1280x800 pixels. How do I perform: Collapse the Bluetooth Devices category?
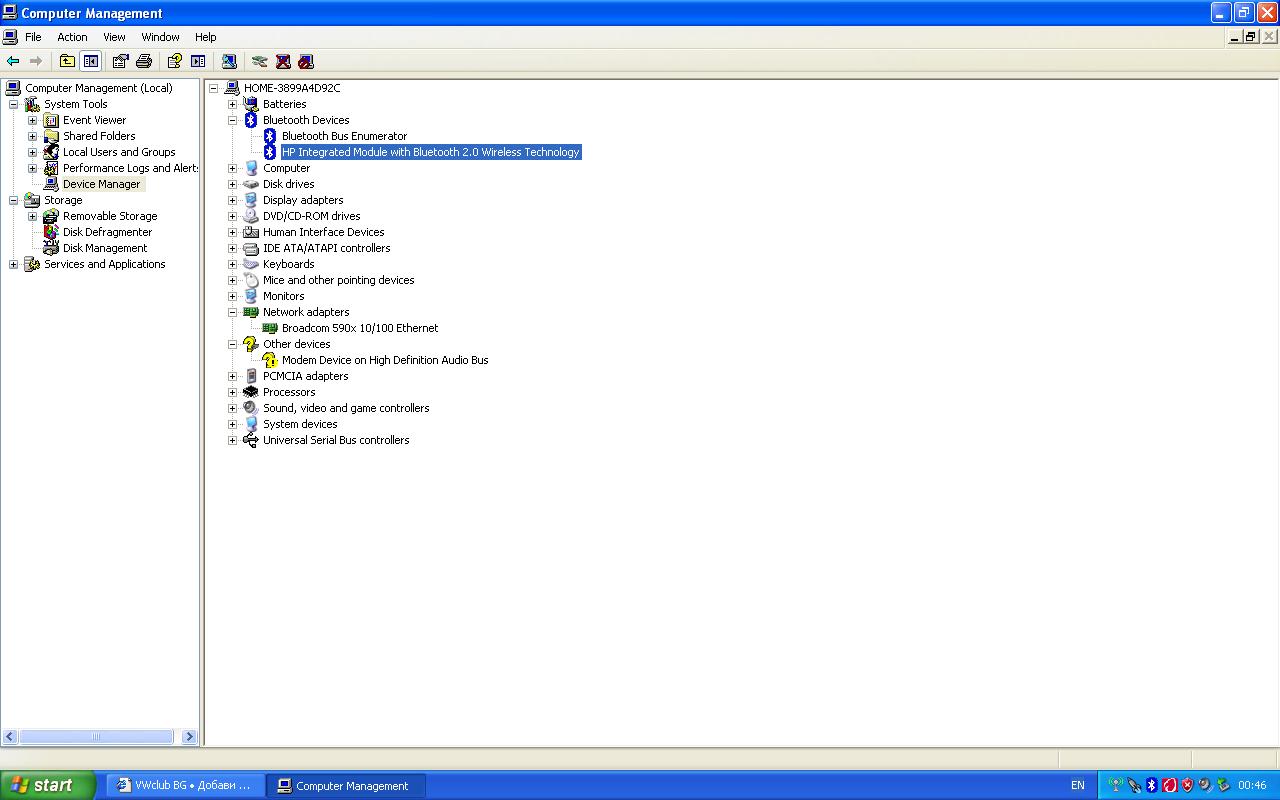click(x=232, y=120)
